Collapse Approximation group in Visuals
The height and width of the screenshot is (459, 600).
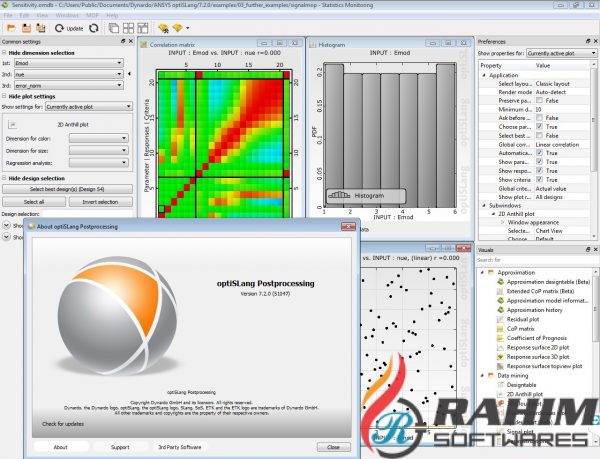pyautogui.click(x=482, y=272)
